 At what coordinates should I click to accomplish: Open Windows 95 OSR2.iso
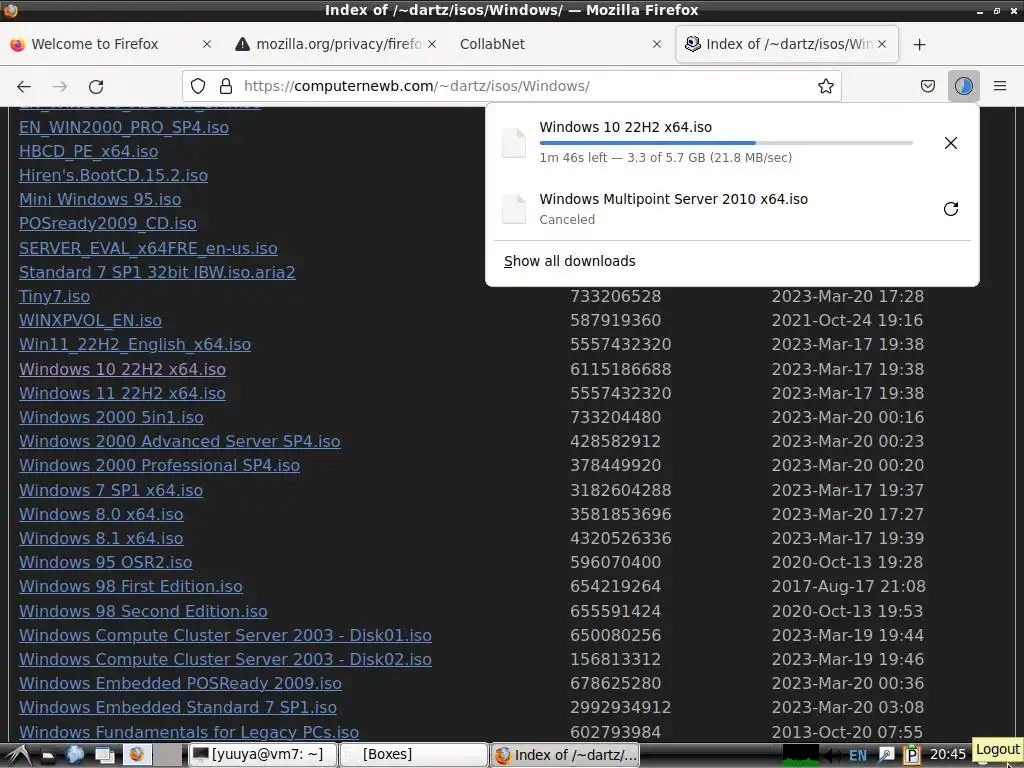pyautogui.click(x=106, y=562)
